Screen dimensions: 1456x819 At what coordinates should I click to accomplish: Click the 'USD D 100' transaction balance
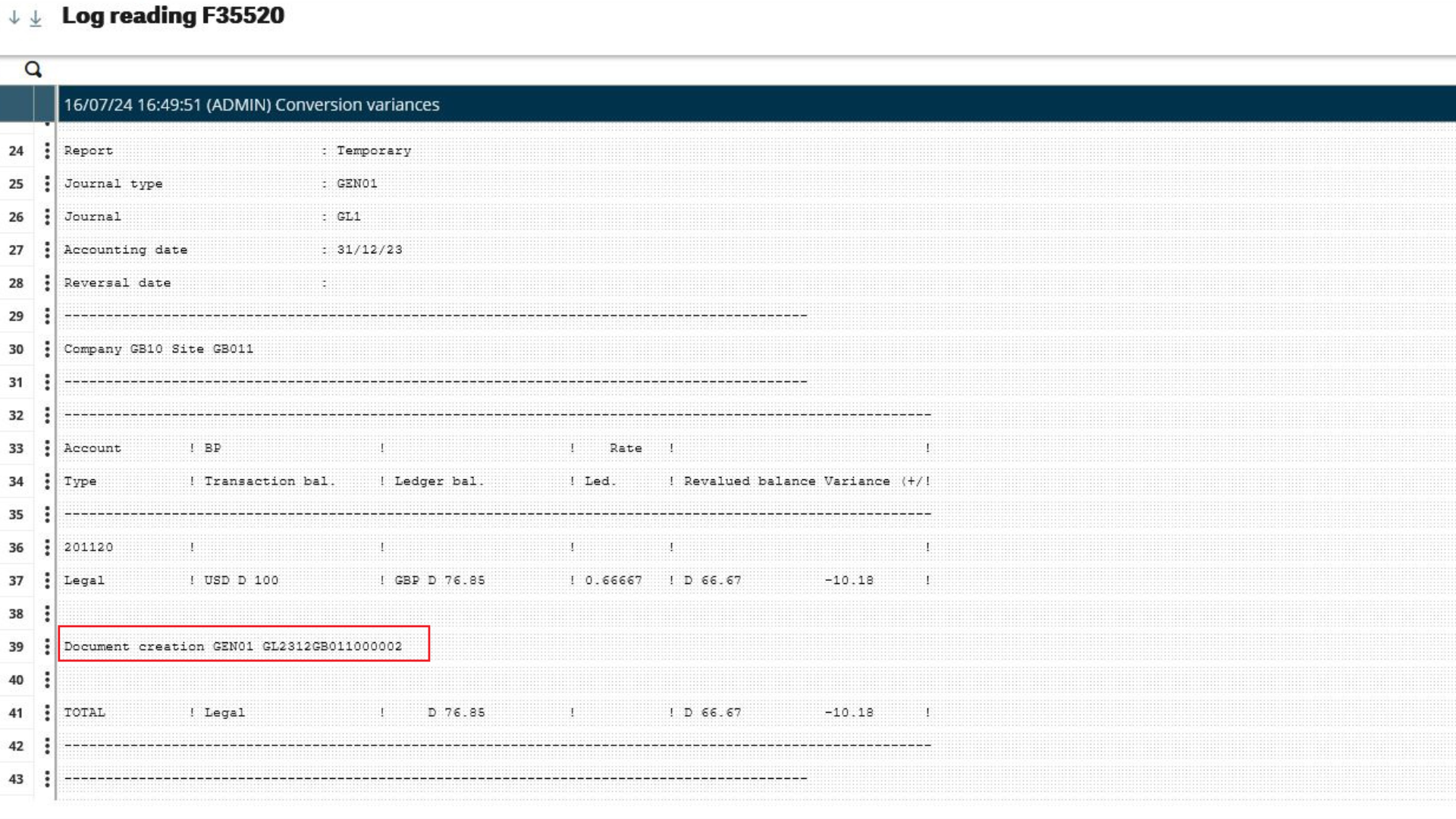[x=241, y=580]
